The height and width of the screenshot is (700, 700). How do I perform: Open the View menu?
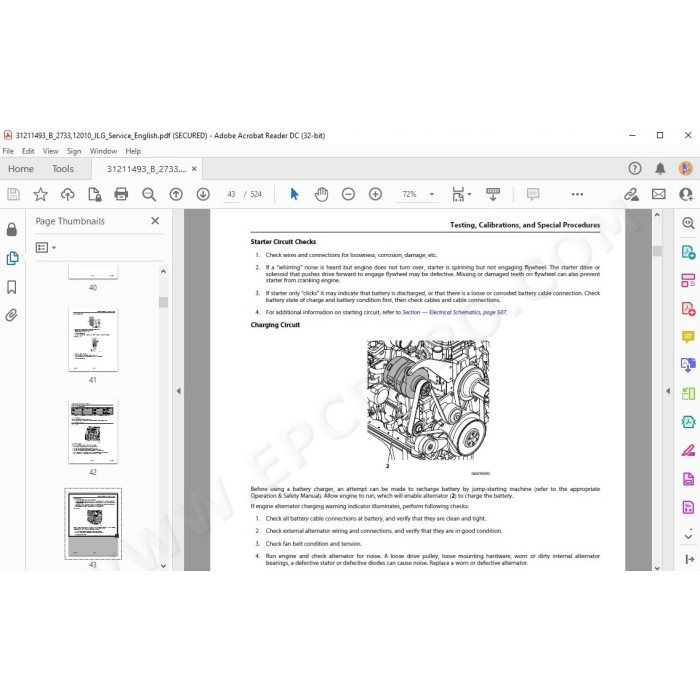(50, 151)
